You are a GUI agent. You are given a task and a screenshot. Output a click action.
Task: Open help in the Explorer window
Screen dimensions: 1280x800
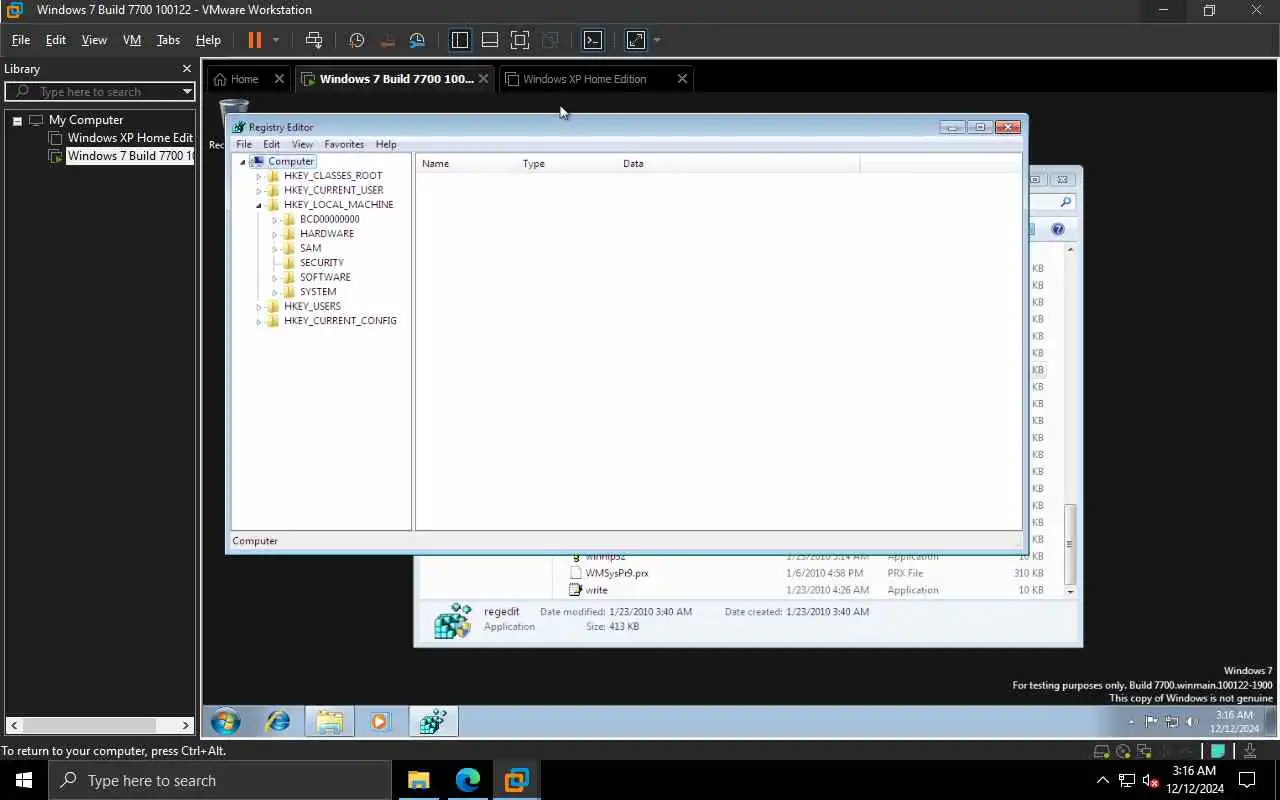(x=1058, y=229)
